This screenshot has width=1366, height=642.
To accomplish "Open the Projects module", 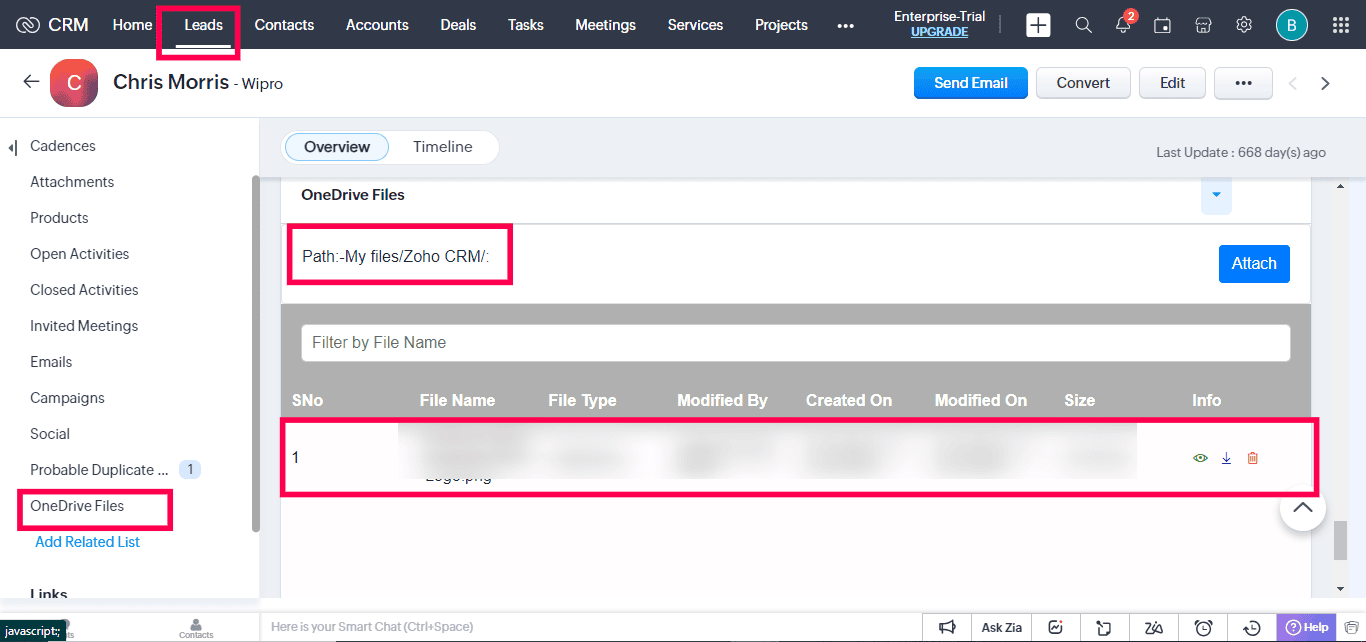I will 781,25.
